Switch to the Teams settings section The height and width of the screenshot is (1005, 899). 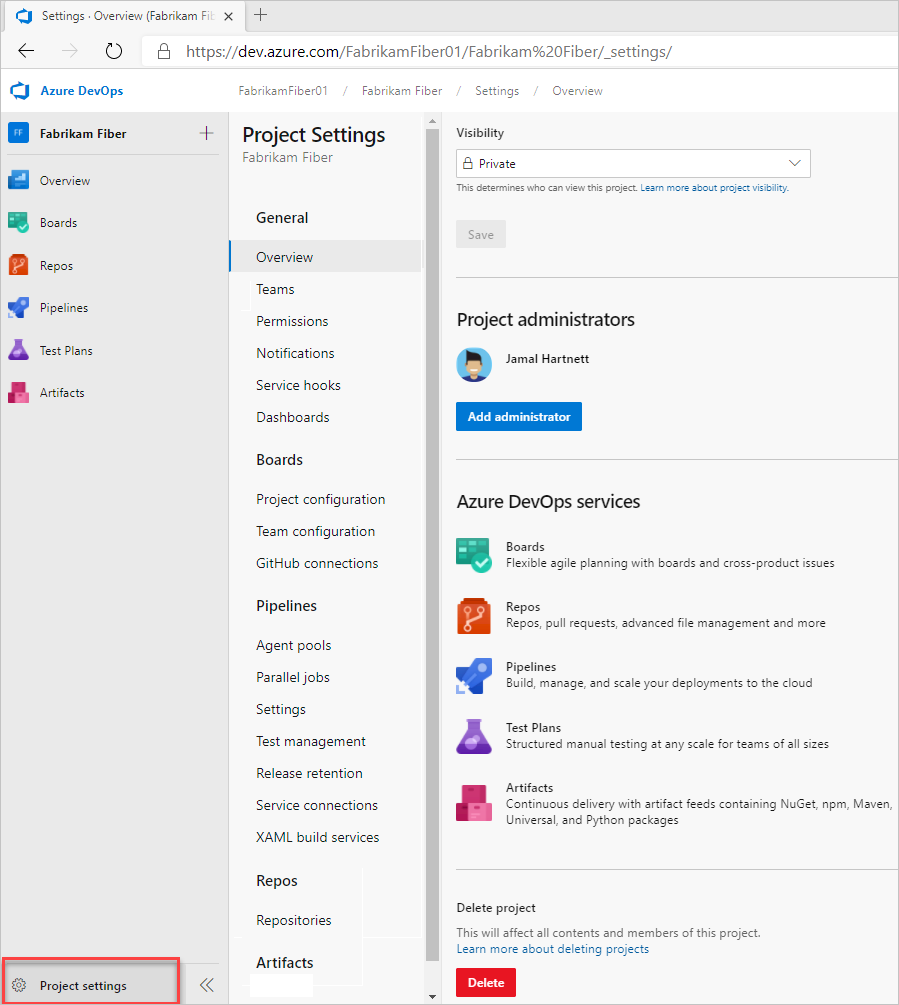pyautogui.click(x=275, y=289)
